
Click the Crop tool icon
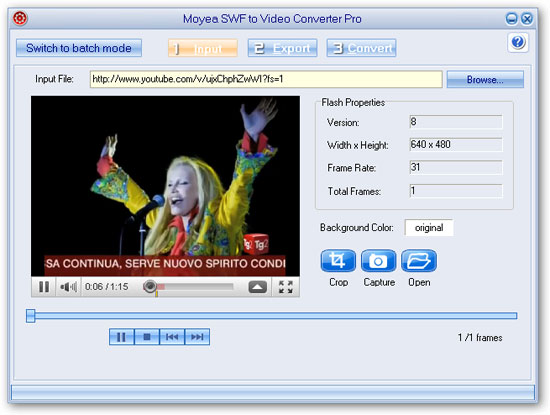[x=338, y=261]
